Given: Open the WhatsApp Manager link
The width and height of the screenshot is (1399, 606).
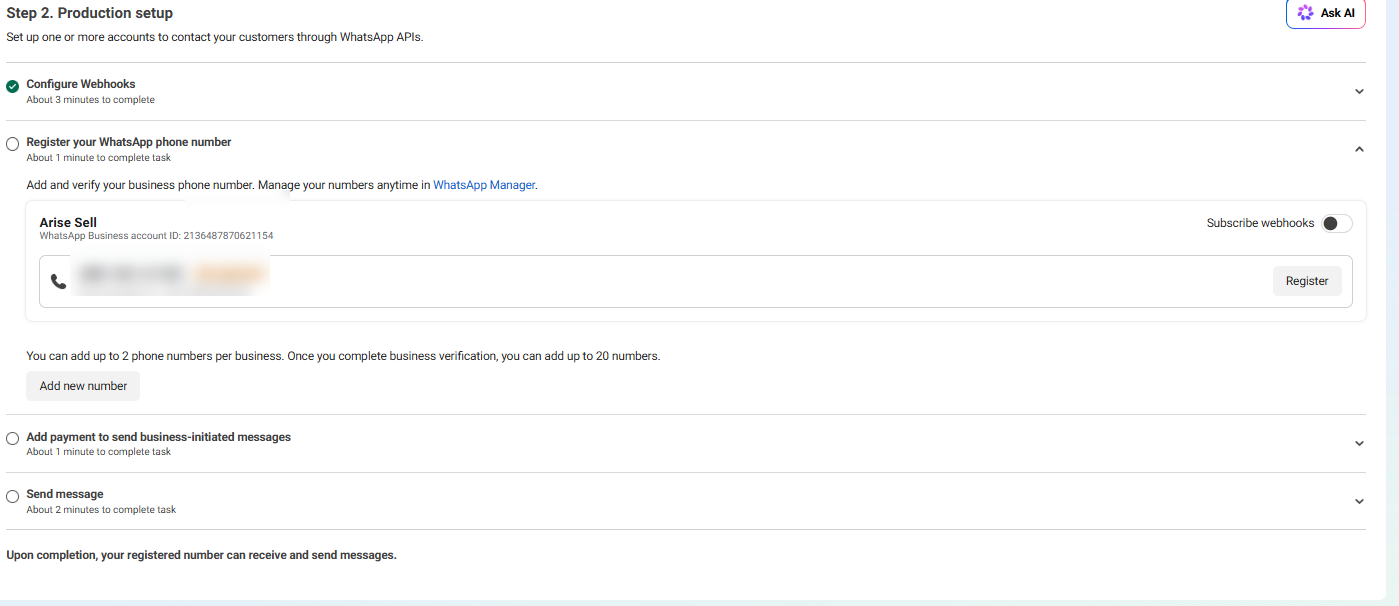Looking at the screenshot, I should pyautogui.click(x=484, y=185).
